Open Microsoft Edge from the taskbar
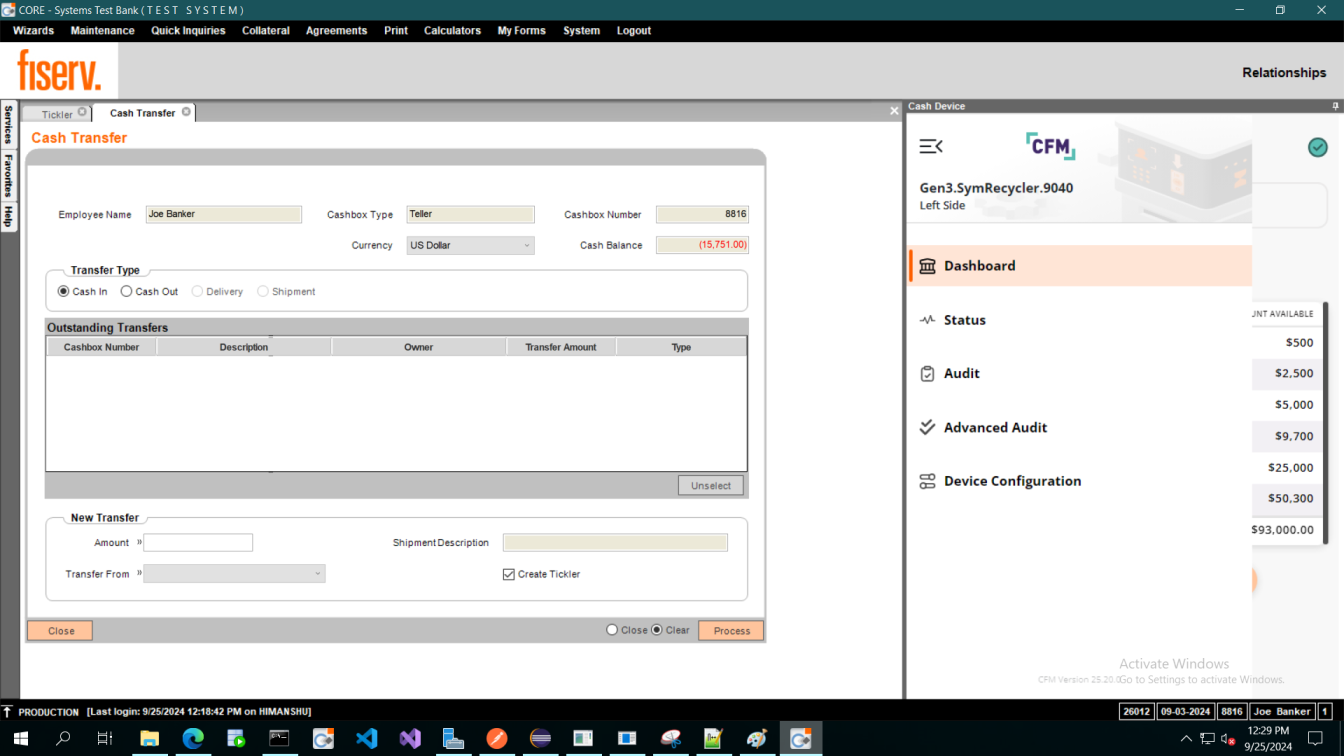The width and height of the screenshot is (1344, 756). [x=193, y=739]
